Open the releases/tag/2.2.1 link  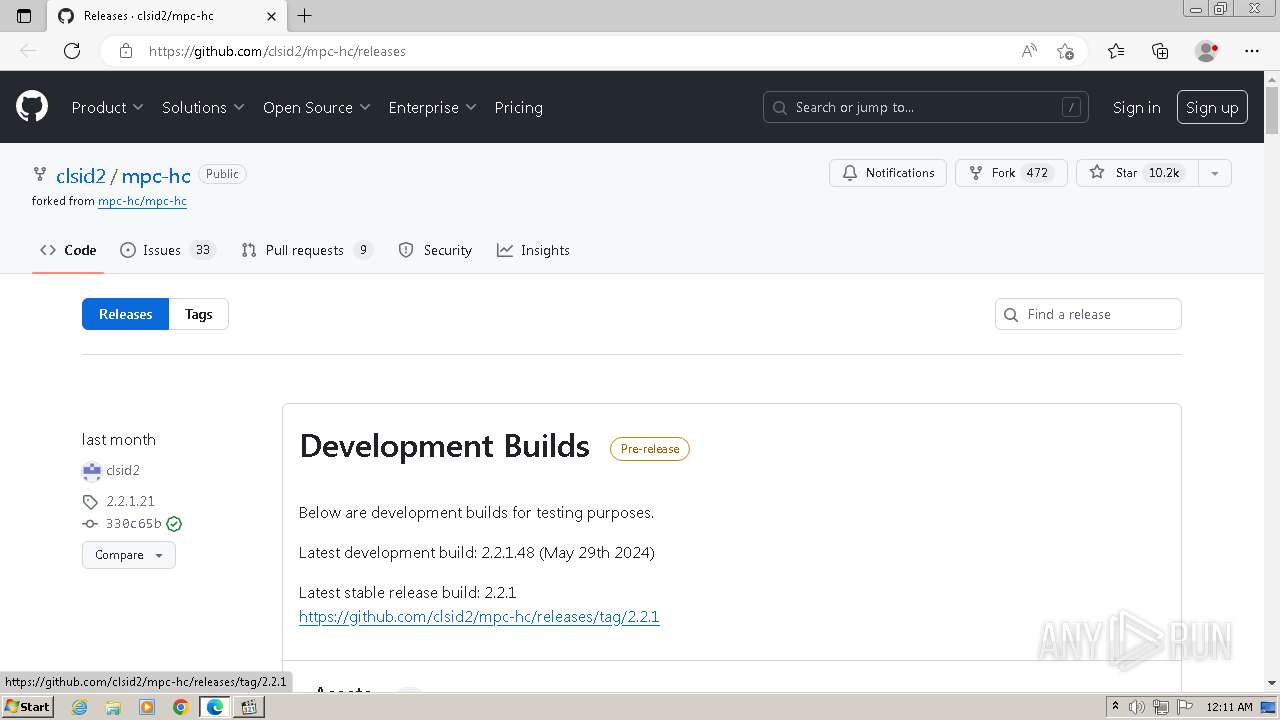pos(479,617)
